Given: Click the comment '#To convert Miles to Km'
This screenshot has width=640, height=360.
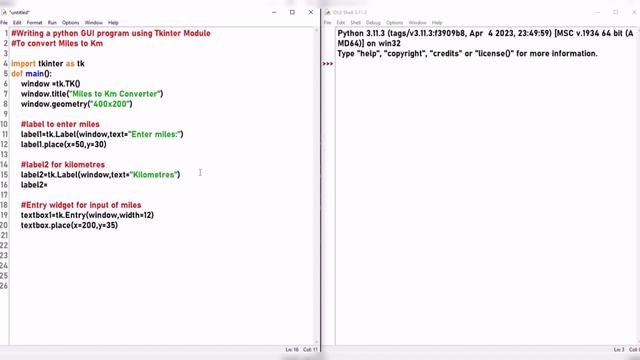Looking at the screenshot, I should pyautogui.click(x=57, y=44).
